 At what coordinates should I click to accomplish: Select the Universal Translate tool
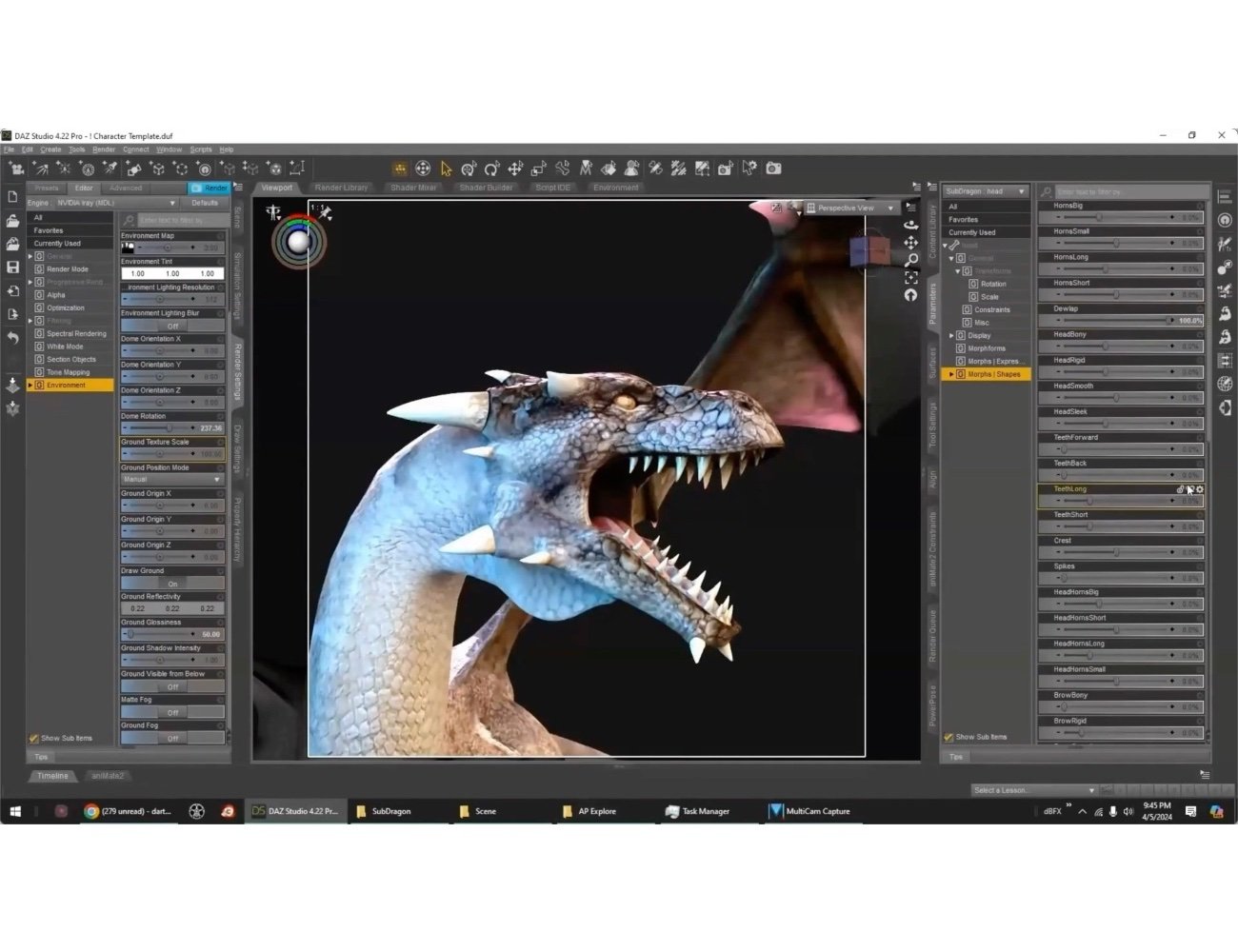click(516, 169)
